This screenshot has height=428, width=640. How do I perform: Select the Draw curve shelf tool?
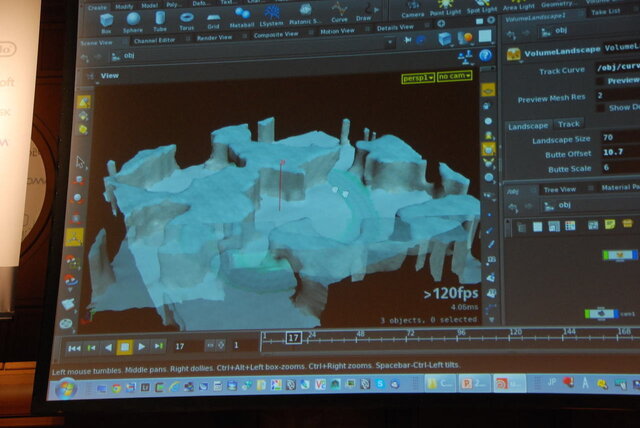point(362,12)
